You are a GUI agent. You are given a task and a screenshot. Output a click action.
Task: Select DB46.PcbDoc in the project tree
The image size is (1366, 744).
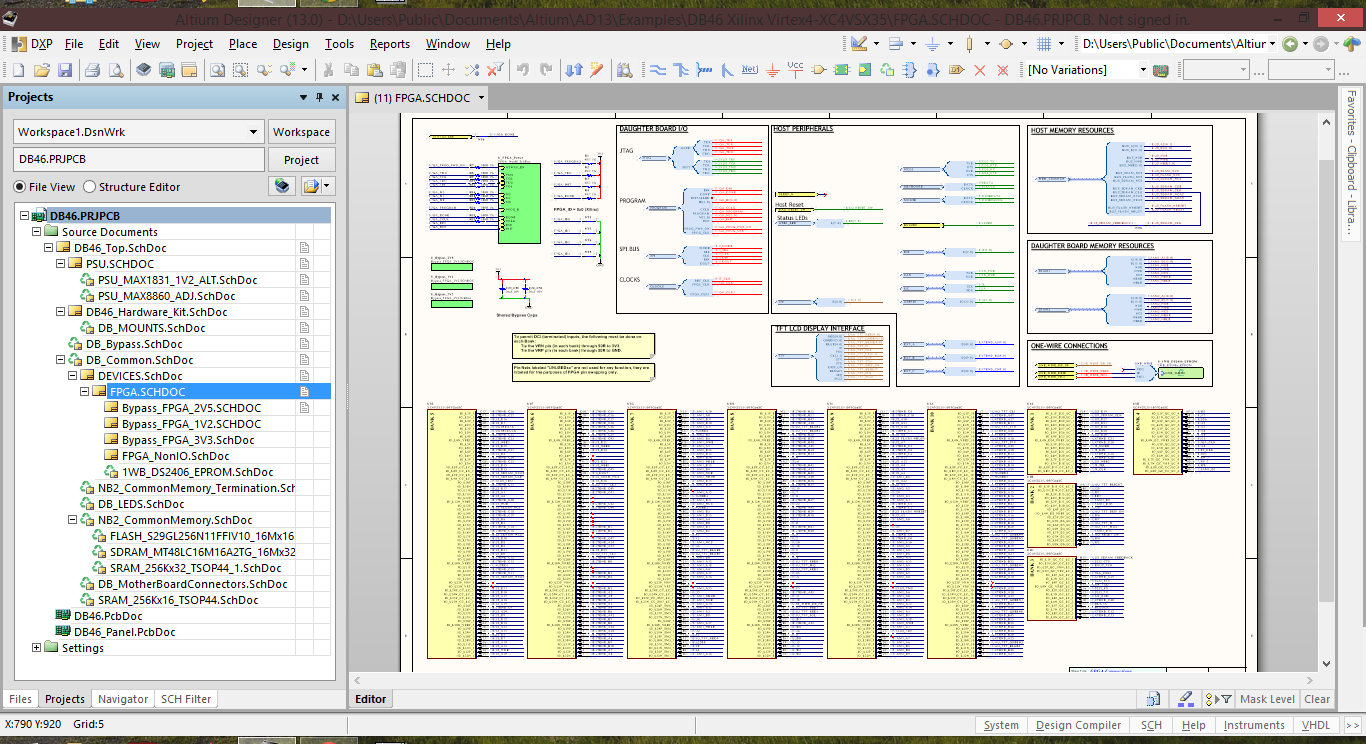click(x=108, y=616)
